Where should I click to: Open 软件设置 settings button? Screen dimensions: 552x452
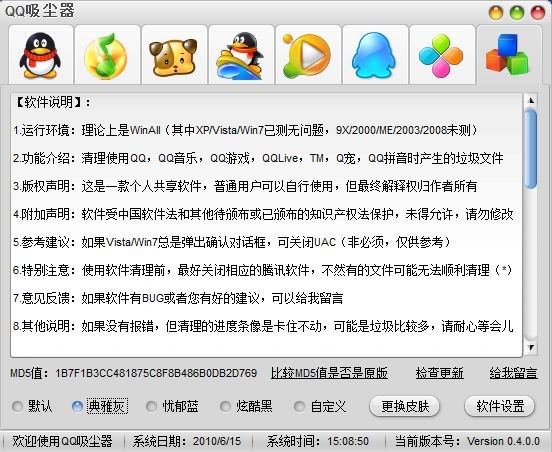[500, 406]
